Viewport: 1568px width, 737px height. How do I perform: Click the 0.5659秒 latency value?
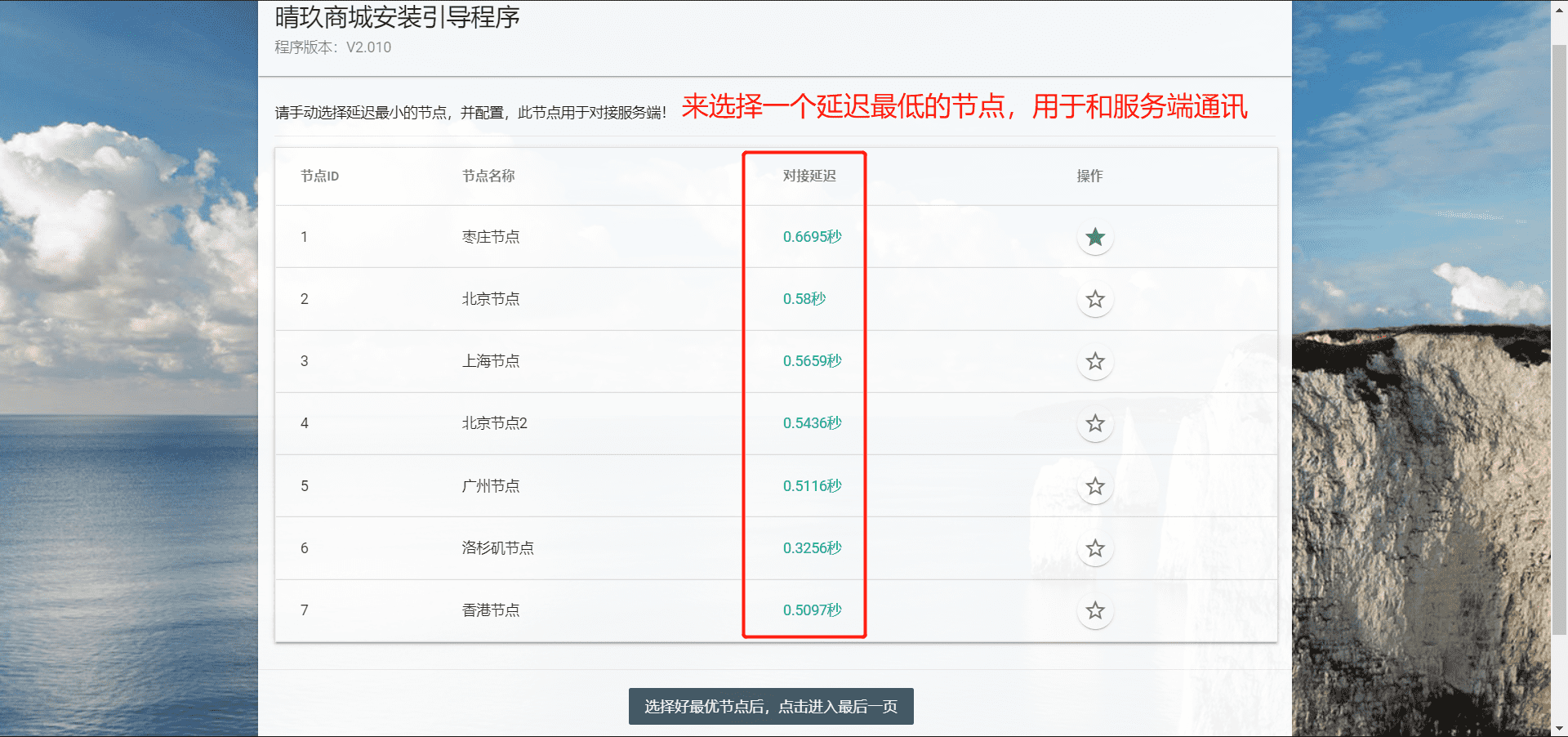(813, 361)
